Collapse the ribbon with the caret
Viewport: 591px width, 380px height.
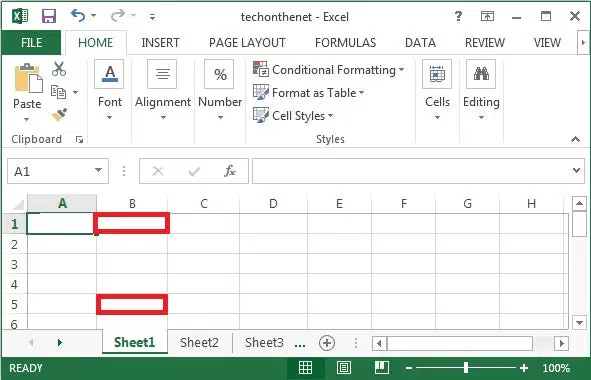click(x=575, y=139)
